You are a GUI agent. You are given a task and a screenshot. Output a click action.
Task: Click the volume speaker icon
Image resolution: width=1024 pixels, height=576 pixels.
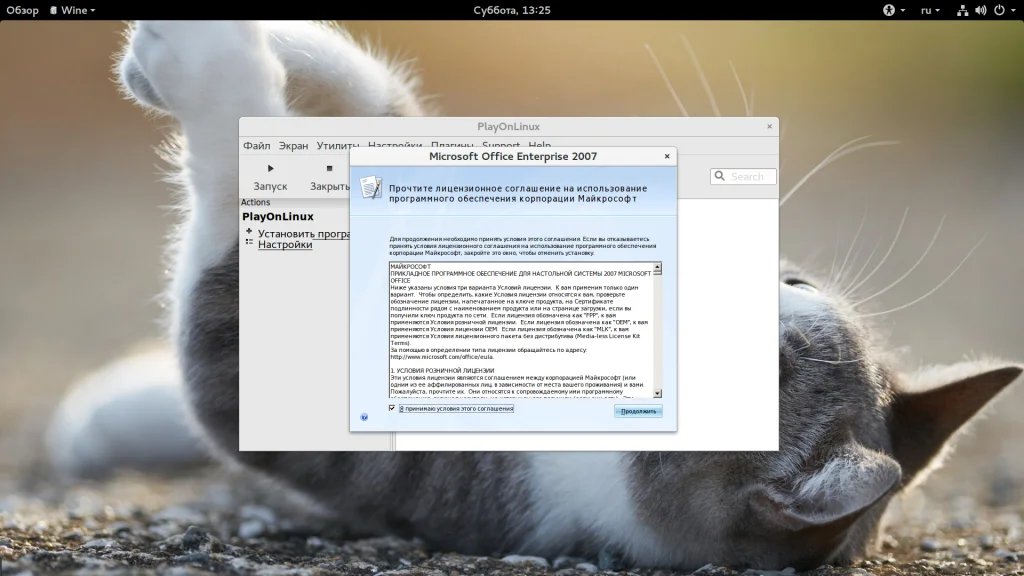980,10
